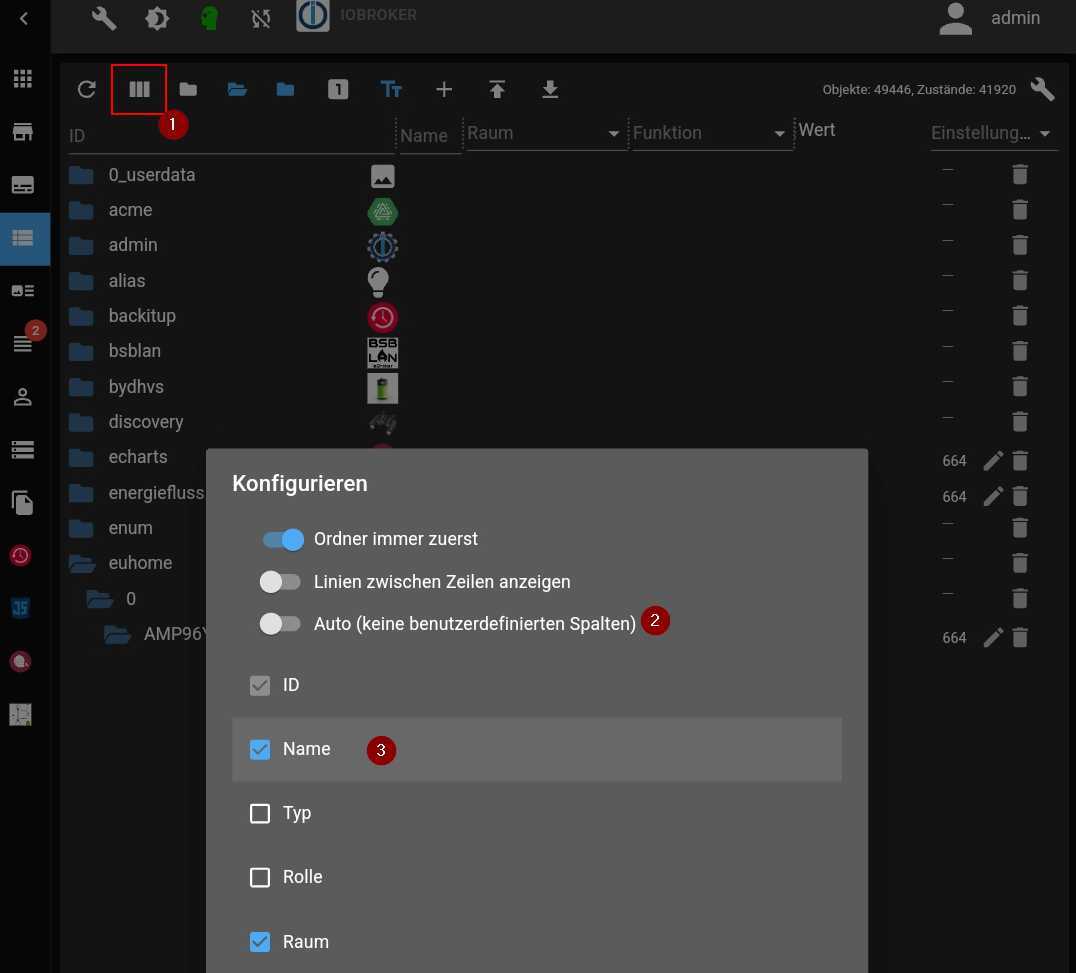Image resolution: width=1076 pixels, height=973 pixels.
Task: Click the 664 permission value for echarts
Action: (x=954, y=461)
